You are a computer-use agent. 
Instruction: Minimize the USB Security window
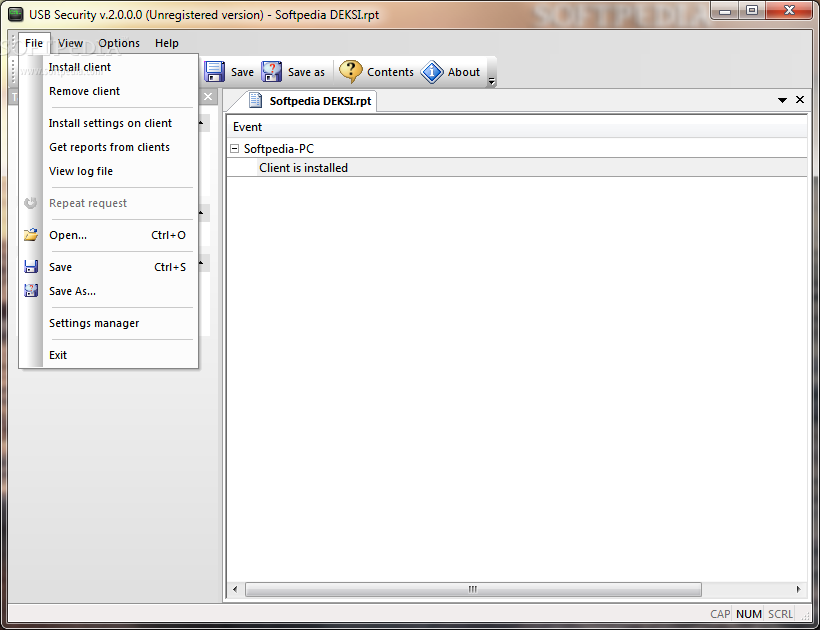click(725, 11)
